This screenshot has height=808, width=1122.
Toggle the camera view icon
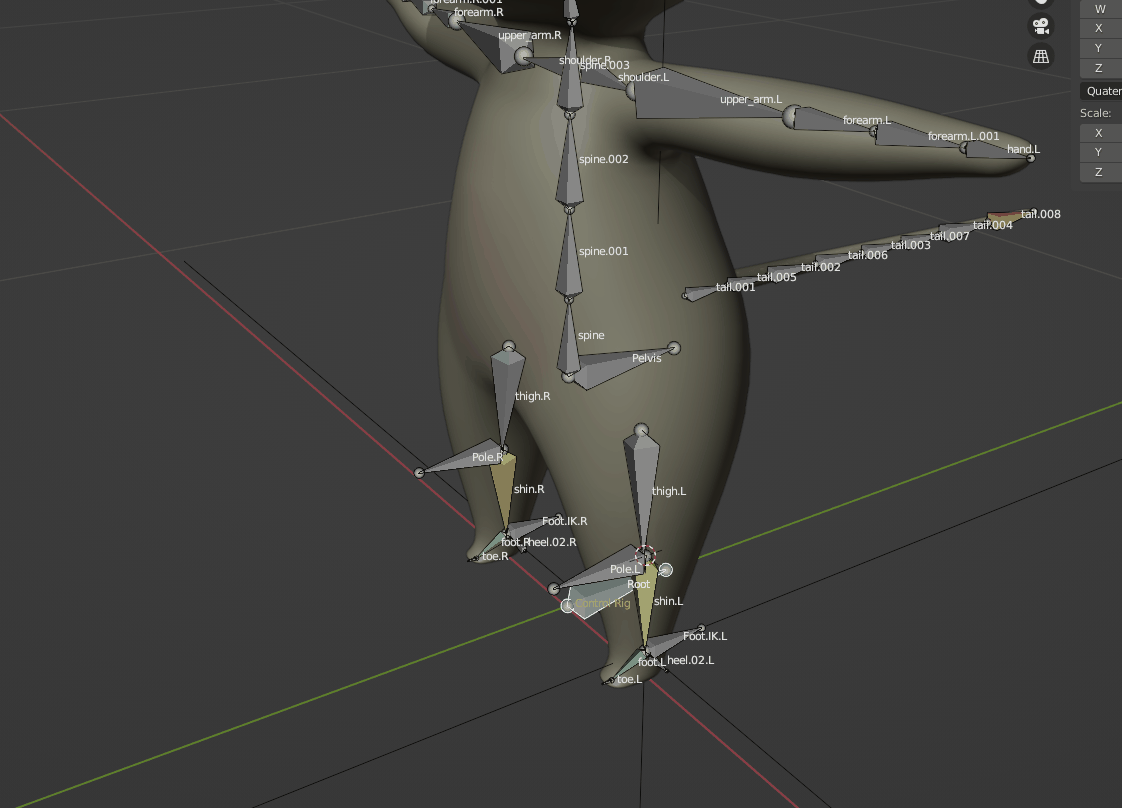coord(1041,26)
